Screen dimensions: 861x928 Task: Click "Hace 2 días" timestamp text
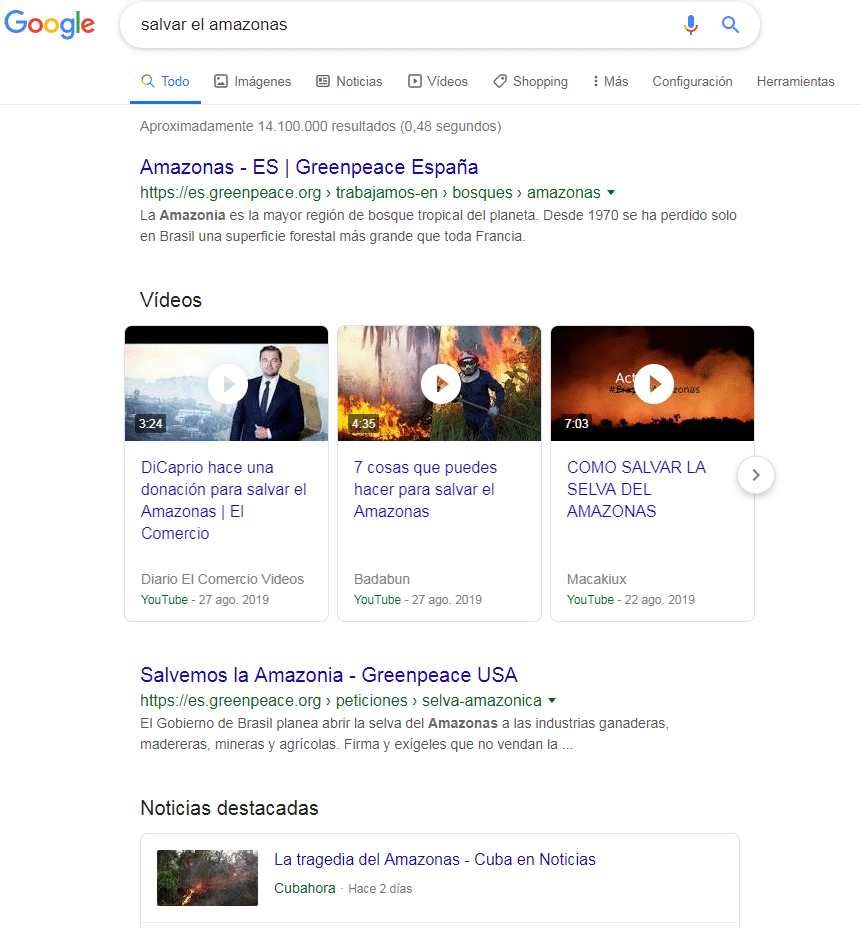380,888
